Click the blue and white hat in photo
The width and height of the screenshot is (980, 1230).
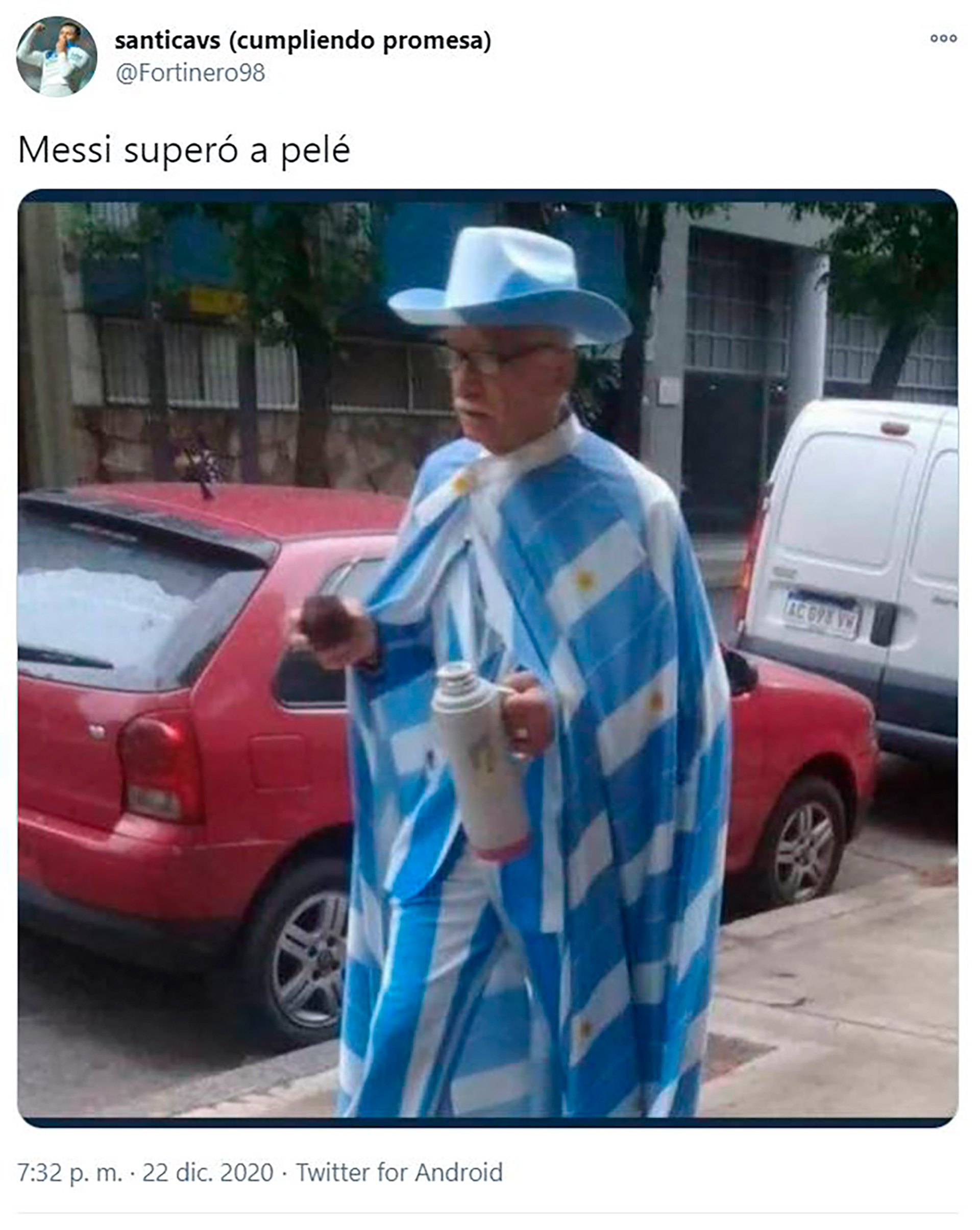click(509, 286)
